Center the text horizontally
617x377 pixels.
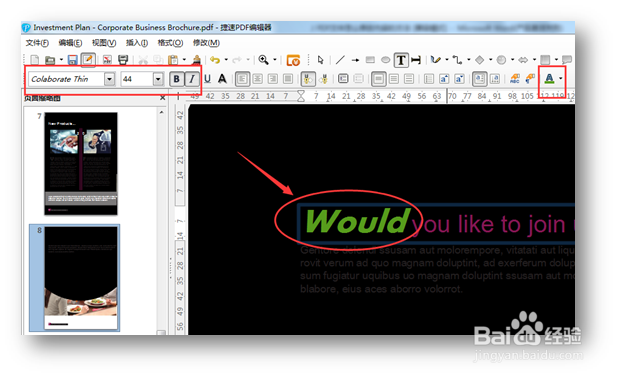[x=257, y=79]
